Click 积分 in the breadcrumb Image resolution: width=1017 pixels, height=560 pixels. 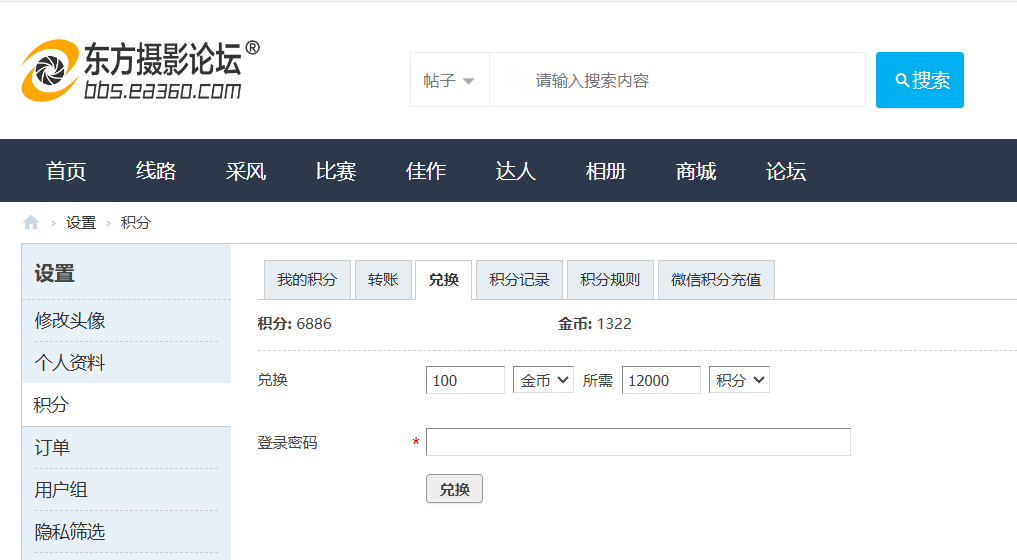(x=136, y=223)
